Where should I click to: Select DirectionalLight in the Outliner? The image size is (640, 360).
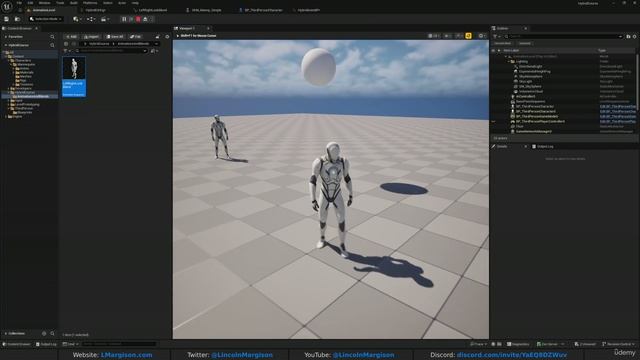click(531, 67)
